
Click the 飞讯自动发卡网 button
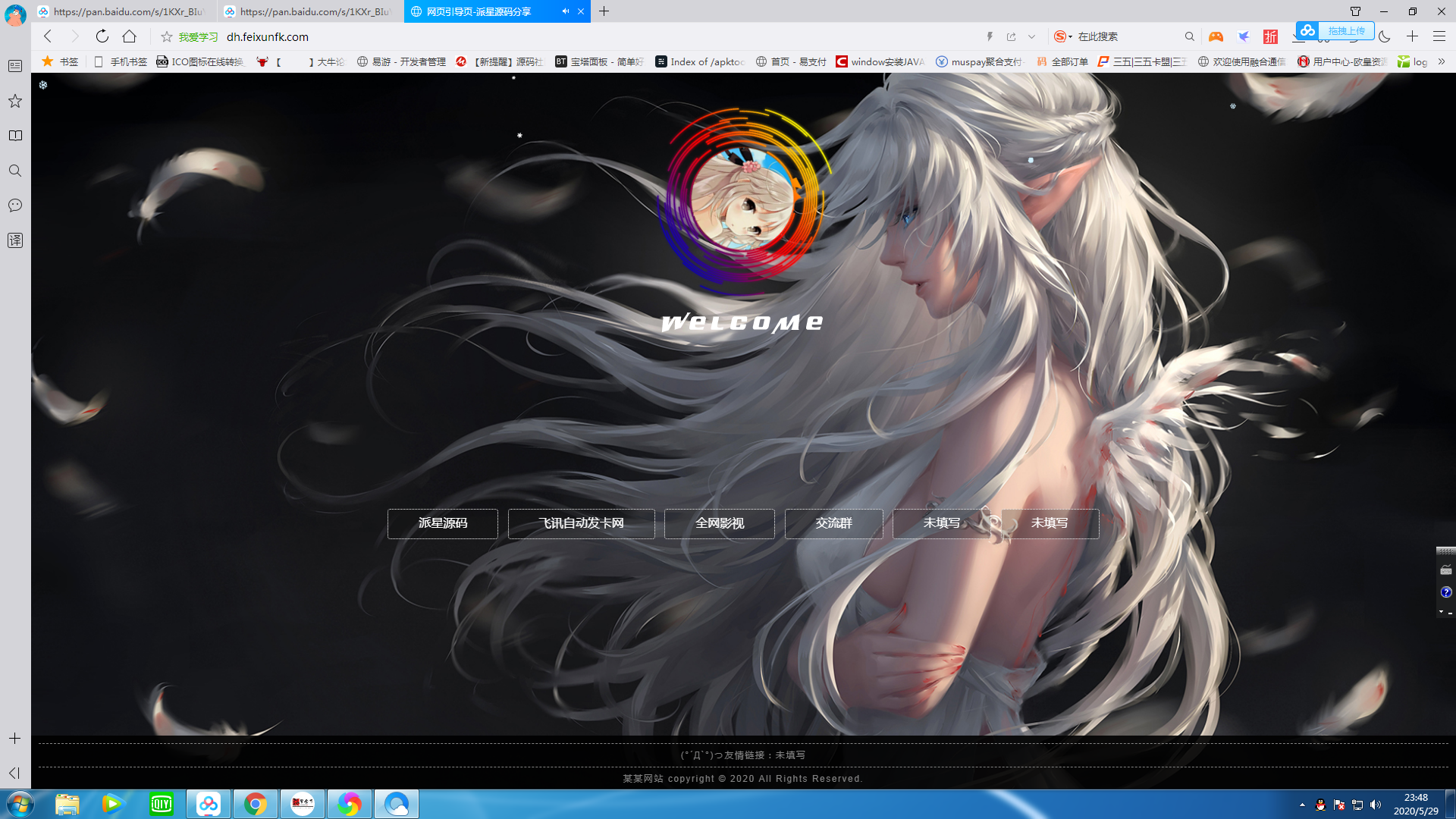[x=582, y=523]
